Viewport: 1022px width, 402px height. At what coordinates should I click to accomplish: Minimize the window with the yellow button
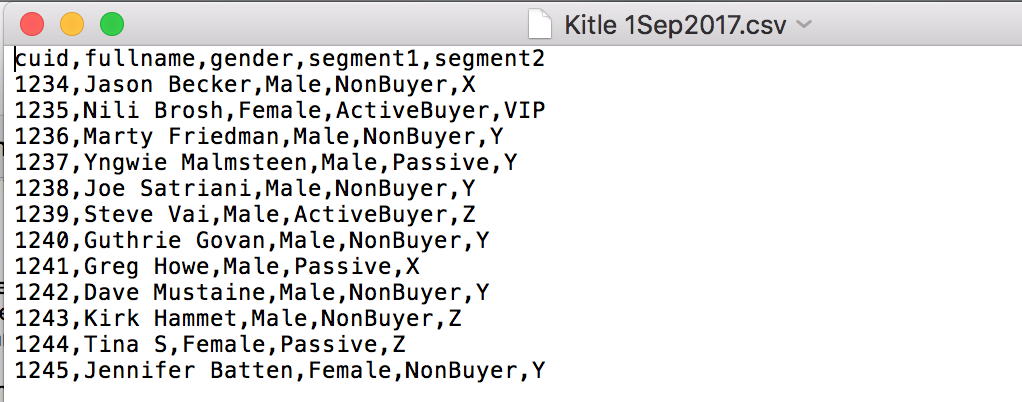pyautogui.click(x=72, y=25)
